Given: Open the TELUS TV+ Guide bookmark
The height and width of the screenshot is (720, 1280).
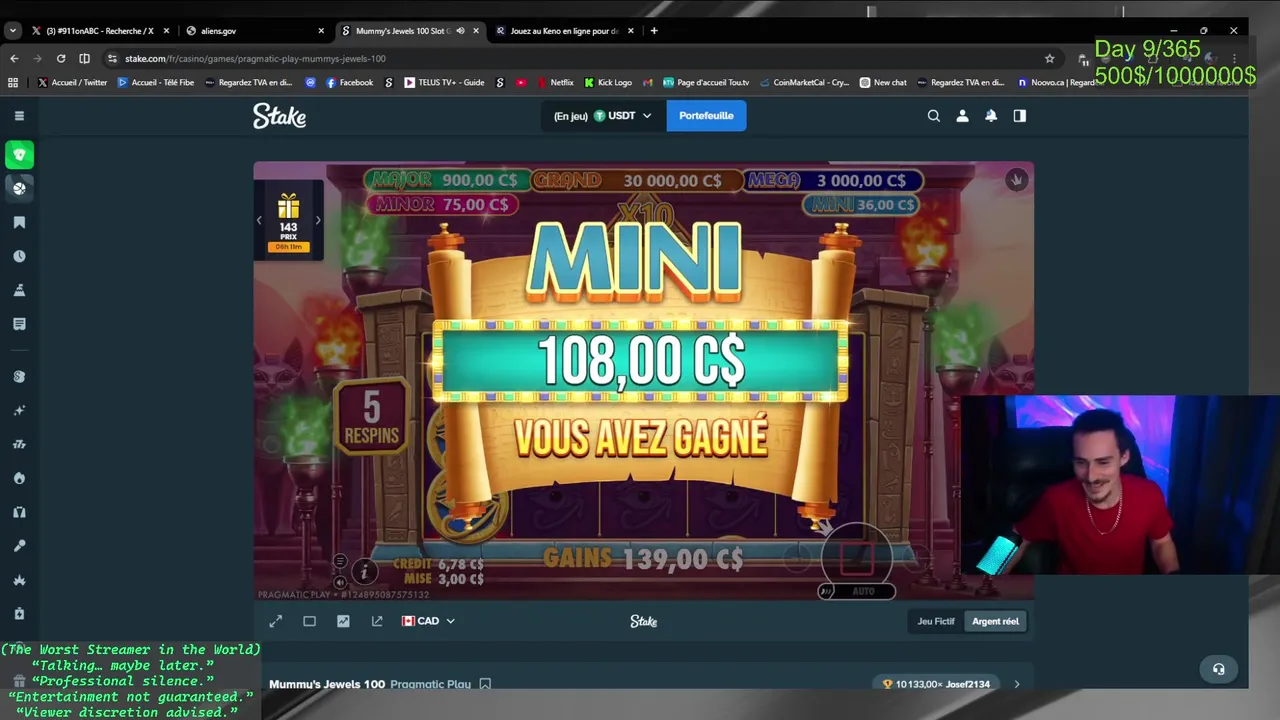Looking at the screenshot, I should click(x=444, y=83).
